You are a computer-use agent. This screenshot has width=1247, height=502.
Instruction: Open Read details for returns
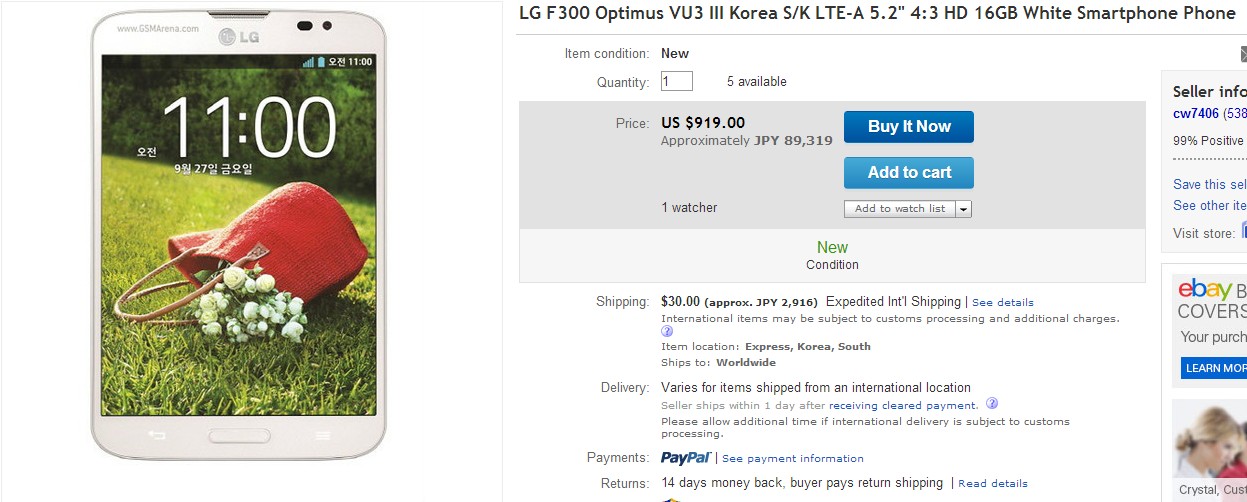tap(993, 484)
